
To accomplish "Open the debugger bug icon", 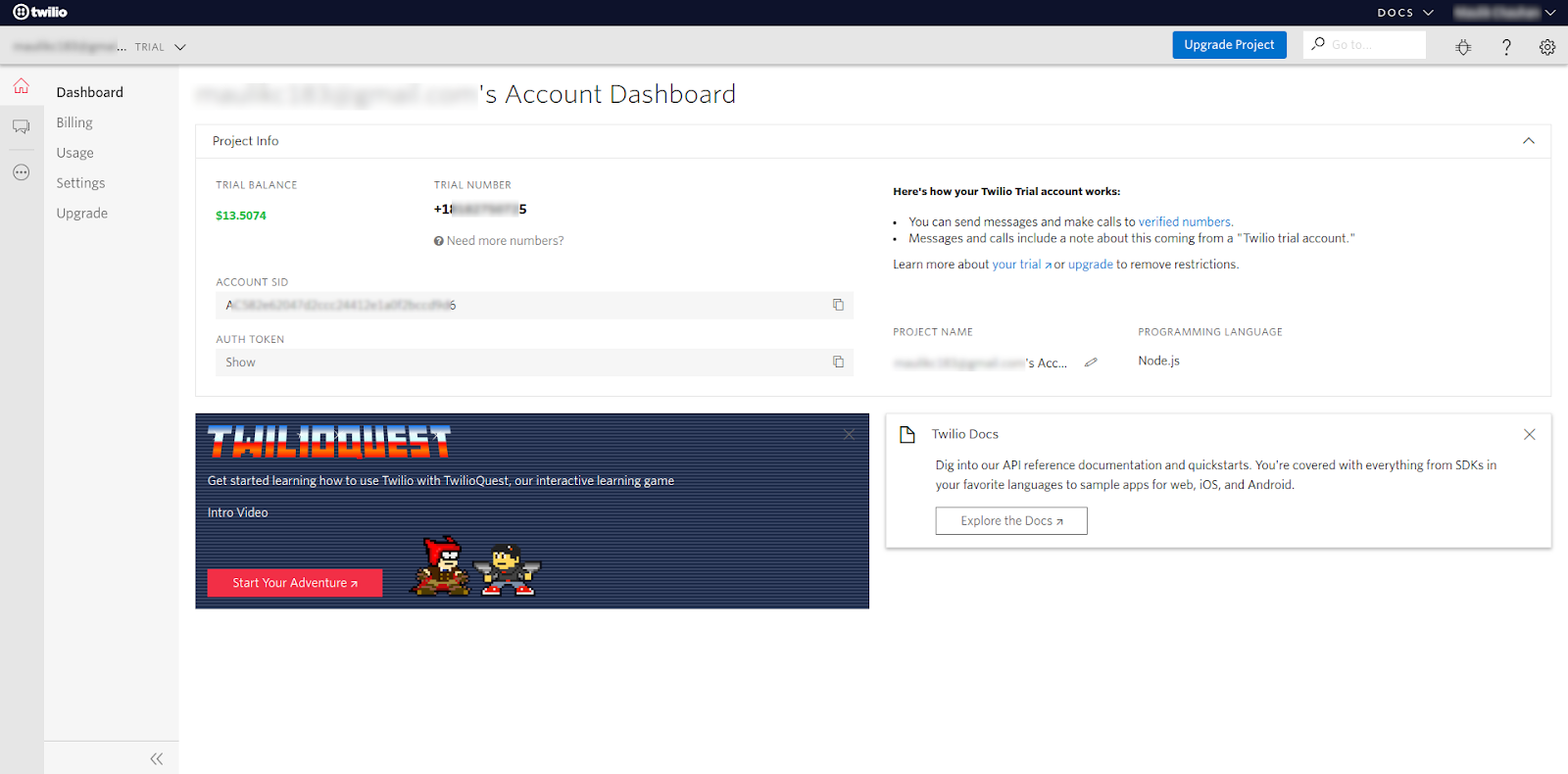I will 1463,47.
